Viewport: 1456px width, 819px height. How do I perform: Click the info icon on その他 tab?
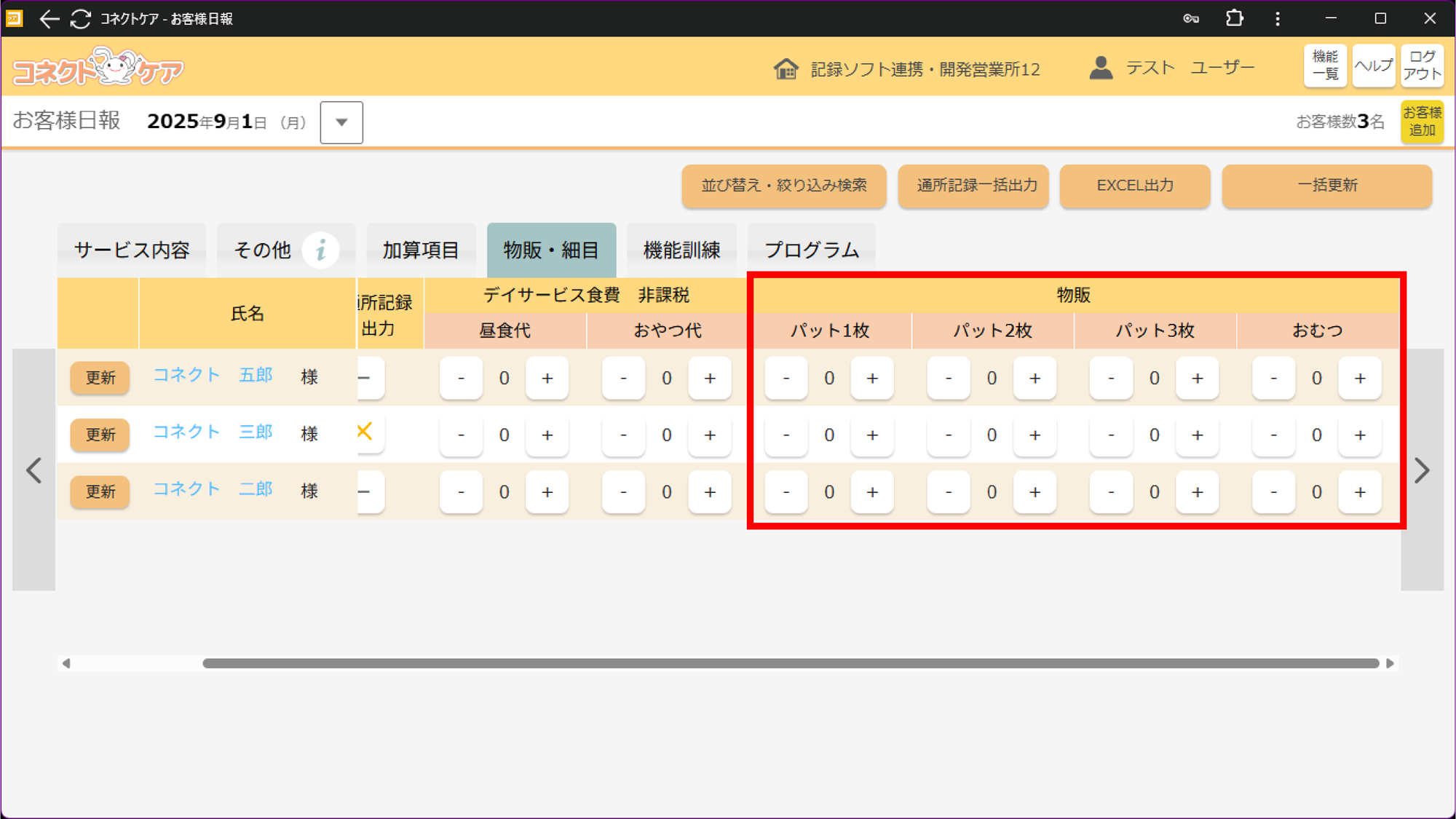pyautogui.click(x=320, y=250)
